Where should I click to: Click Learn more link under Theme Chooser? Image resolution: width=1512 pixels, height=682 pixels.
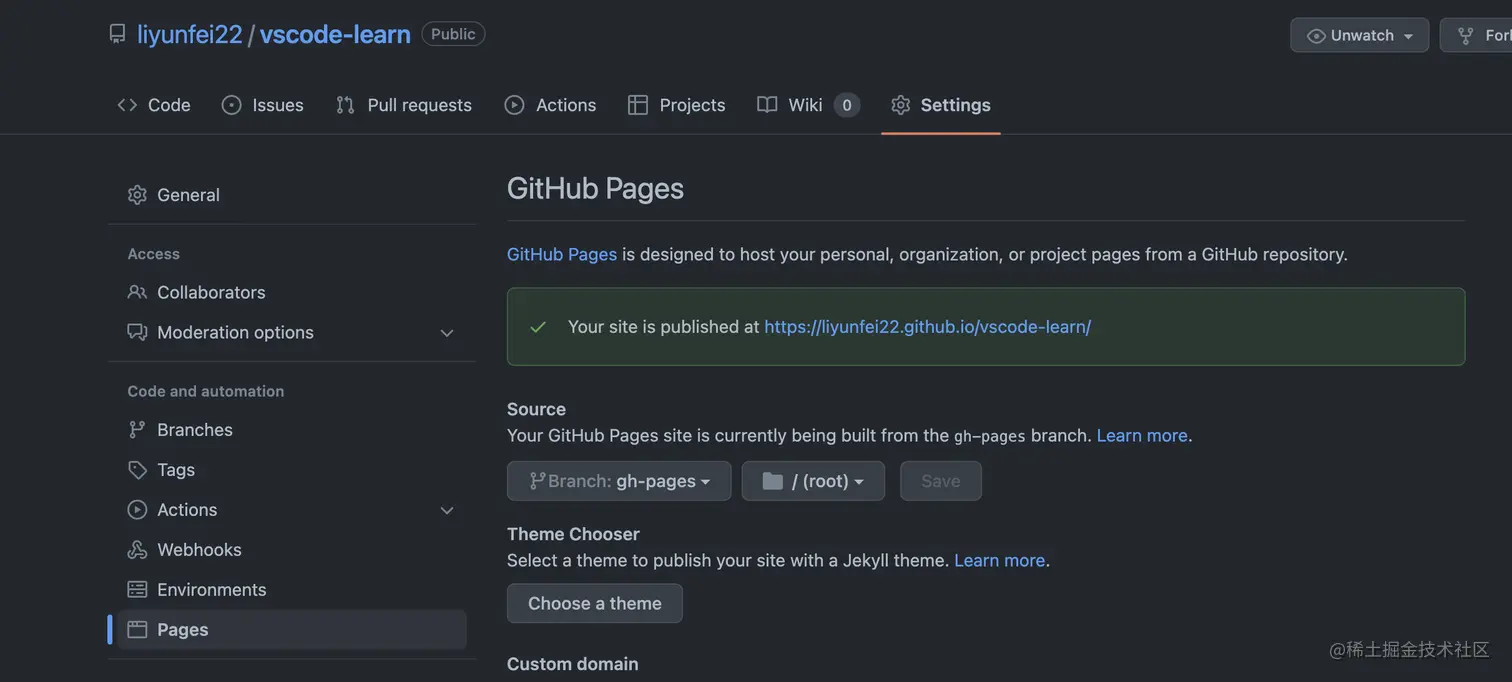[1000, 560]
